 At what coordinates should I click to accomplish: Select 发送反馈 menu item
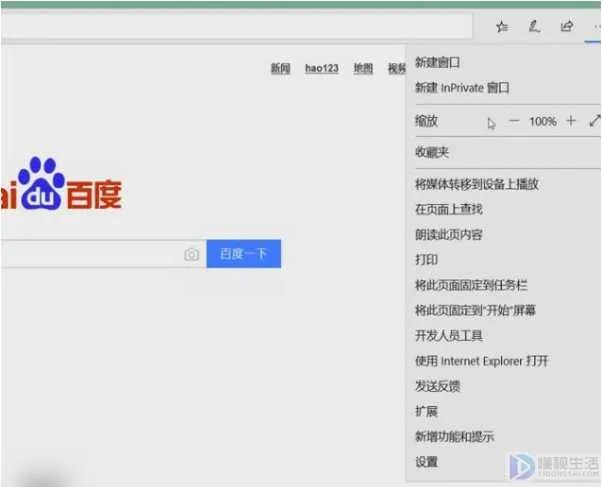437,386
